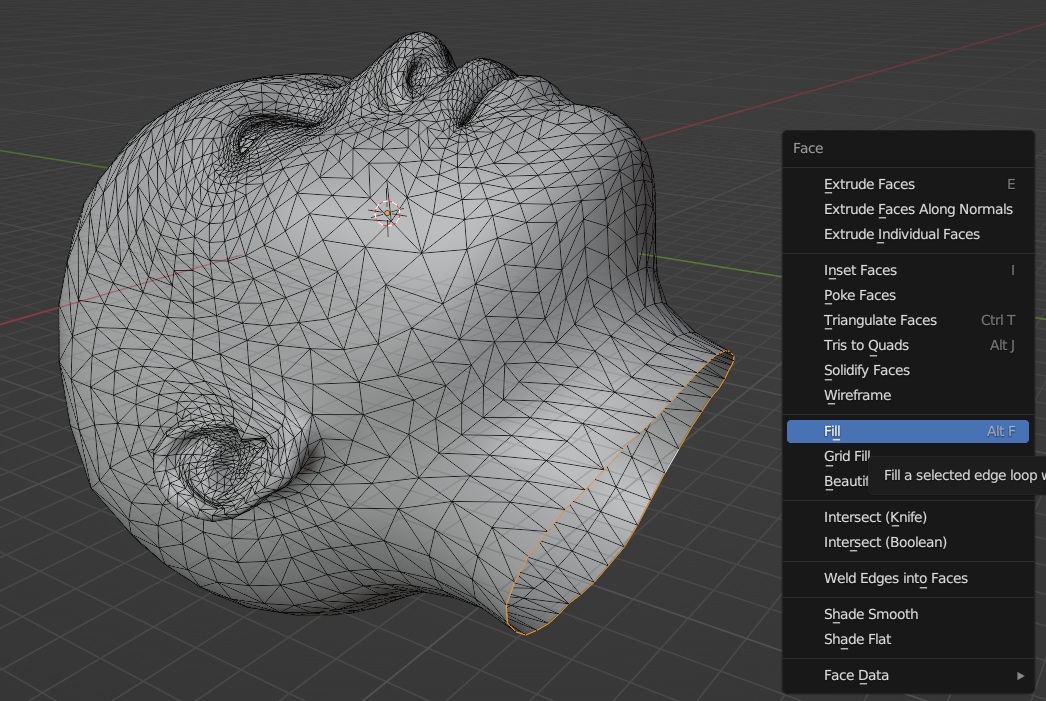The height and width of the screenshot is (701, 1046).
Task: Click Extrude Individual Faces
Action: tap(901, 234)
